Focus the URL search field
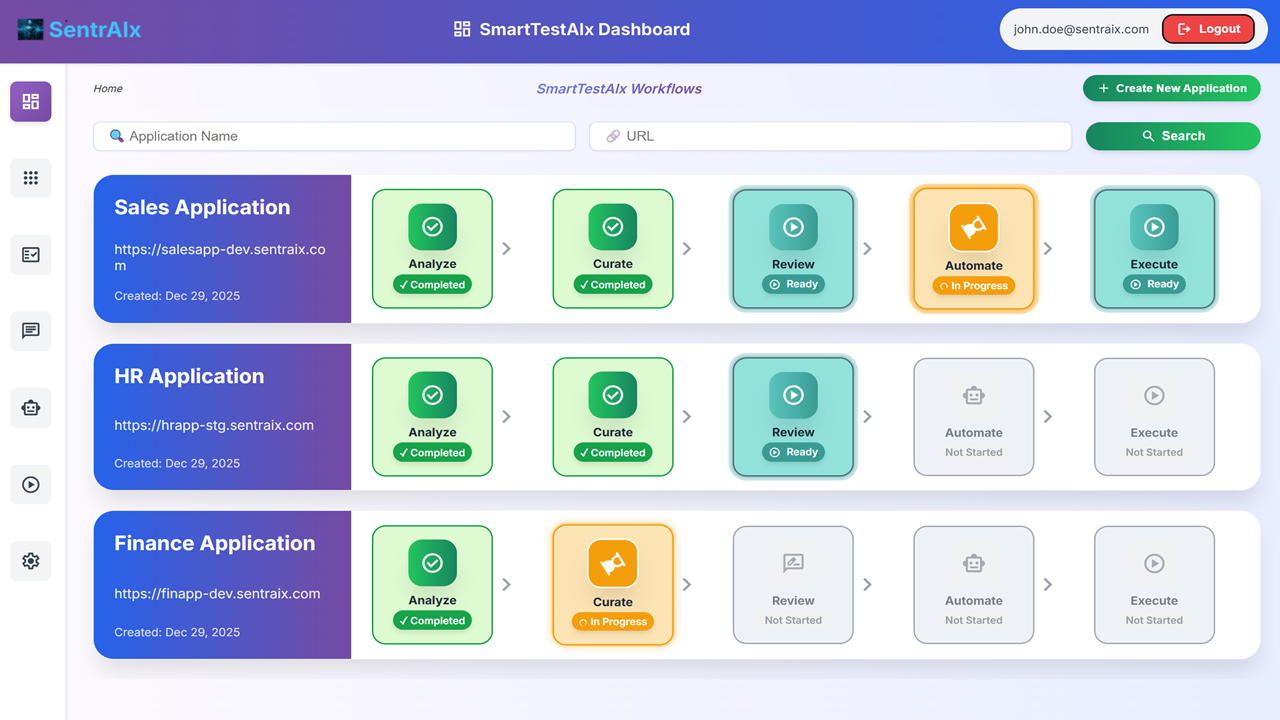Image resolution: width=1280 pixels, height=720 pixels. pos(830,136)
